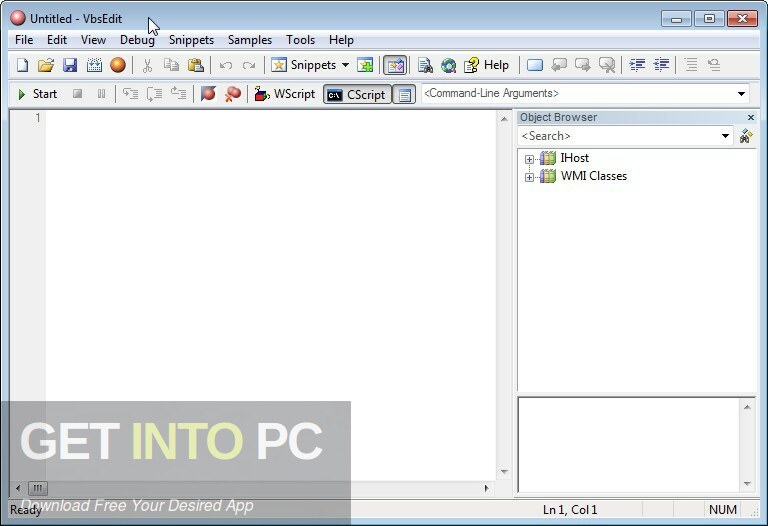This screenshot has width=768, height=526.
Task: Toggle a breakpoint with the red ball icon
Action: click(208, 94)
